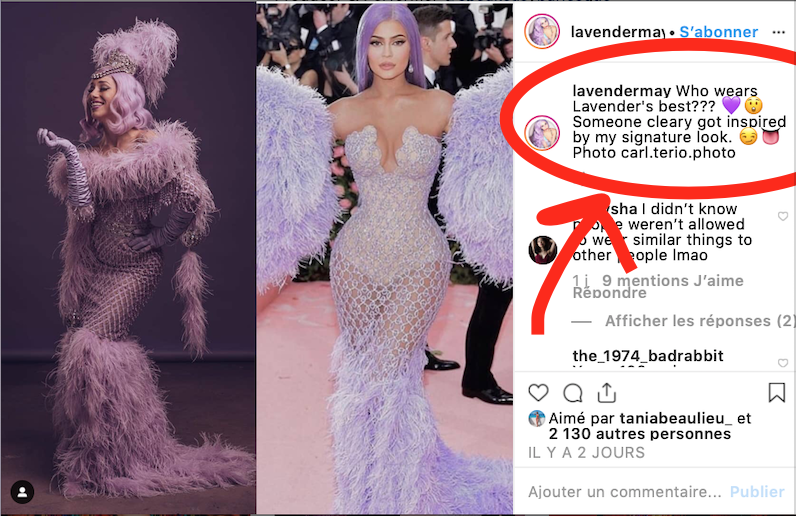Like the the_1974_badrabbit comment
796x516 pixels.
click(783, 363)
